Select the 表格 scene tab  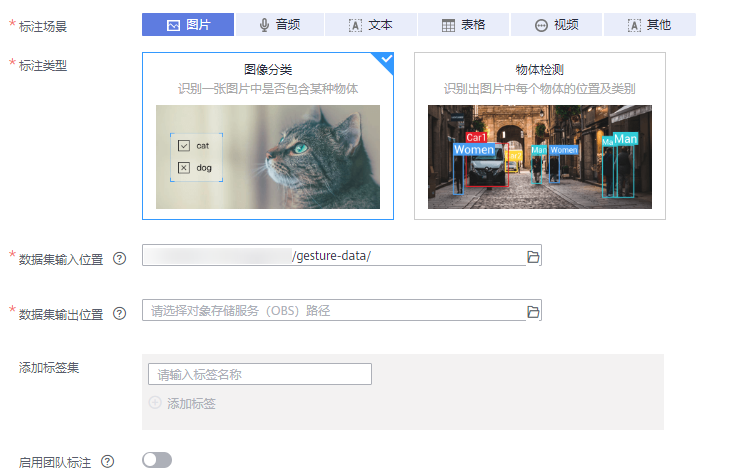coord(463,25)
